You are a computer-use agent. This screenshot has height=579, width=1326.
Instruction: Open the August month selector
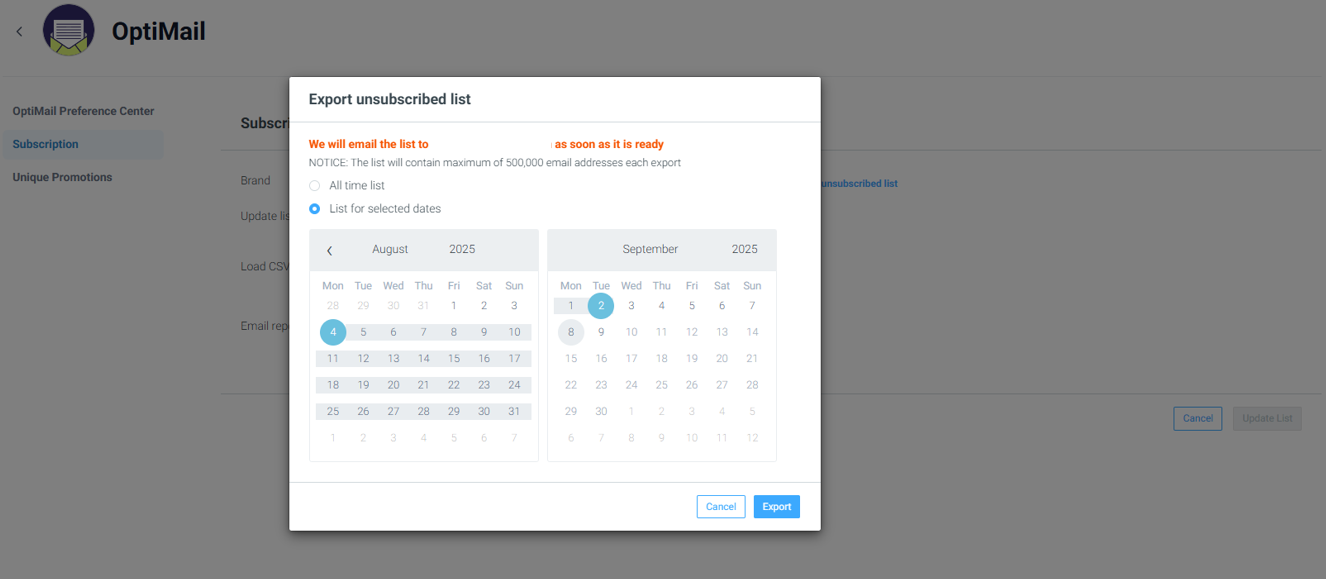click(x=390, y=249)
